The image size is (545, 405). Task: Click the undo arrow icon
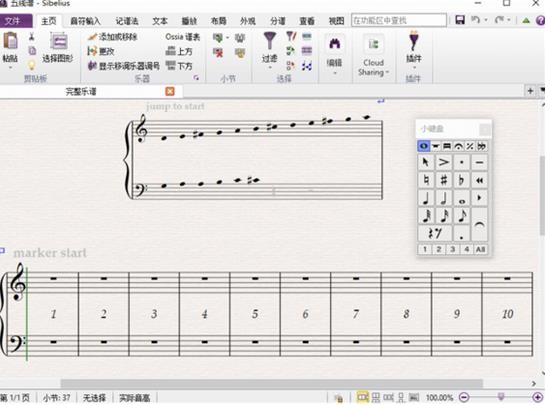point(475,20)
